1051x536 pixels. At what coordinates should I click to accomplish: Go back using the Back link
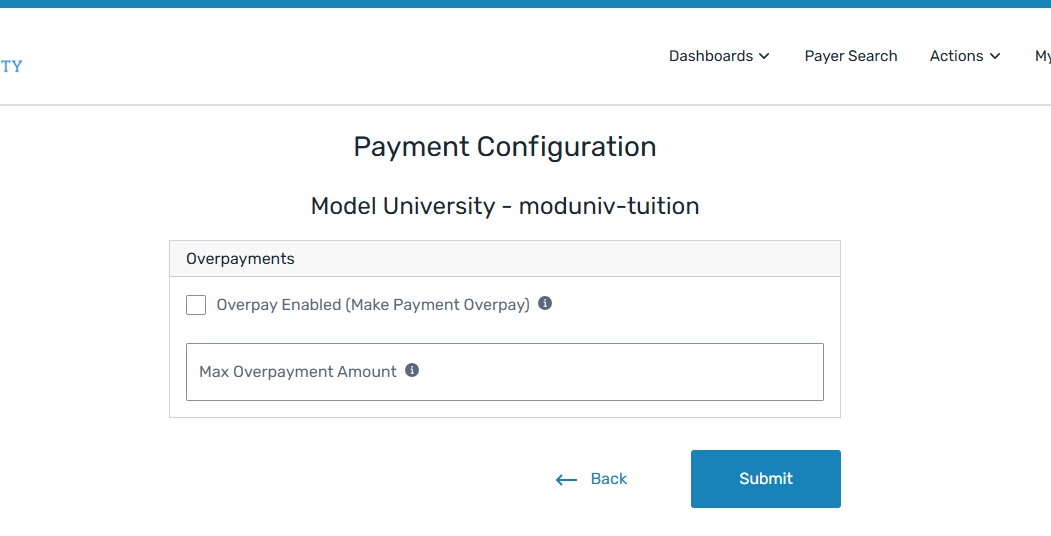(x=608, y=479)
